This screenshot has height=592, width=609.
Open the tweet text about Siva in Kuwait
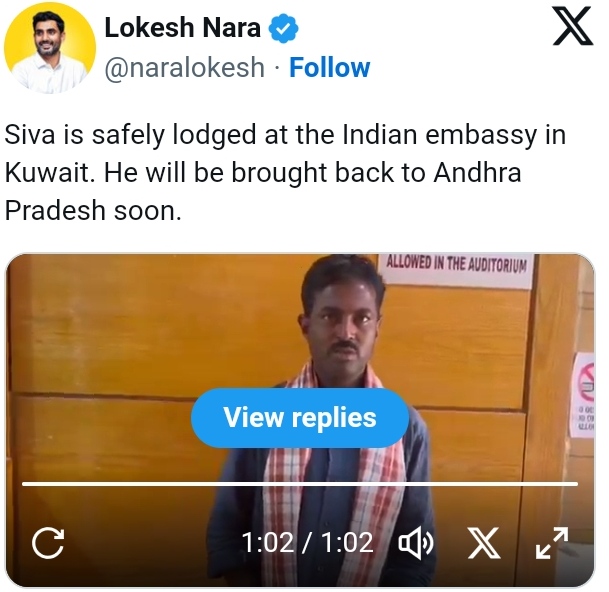tap(285, 172)
